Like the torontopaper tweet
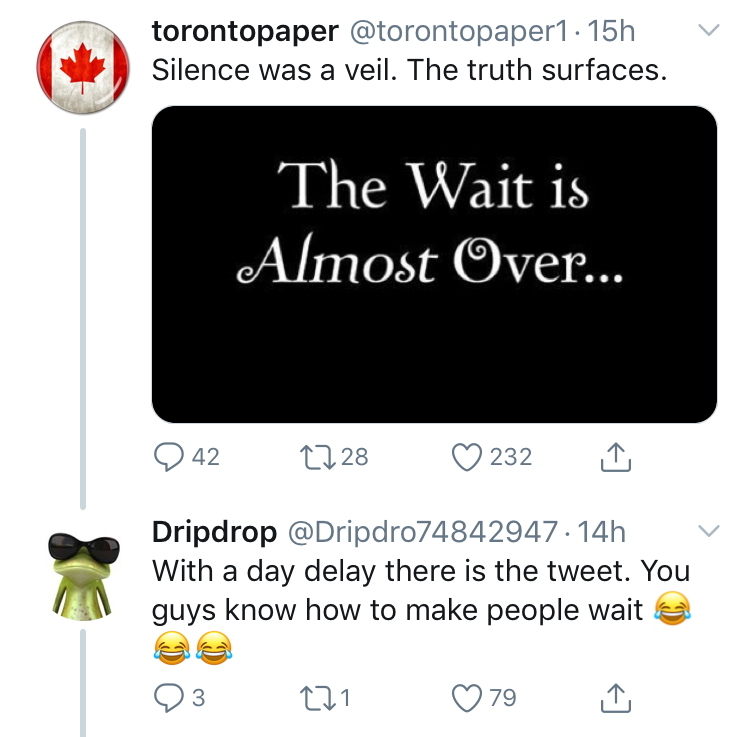This screenshot has width=750, height=737. (x=467, y=457)
